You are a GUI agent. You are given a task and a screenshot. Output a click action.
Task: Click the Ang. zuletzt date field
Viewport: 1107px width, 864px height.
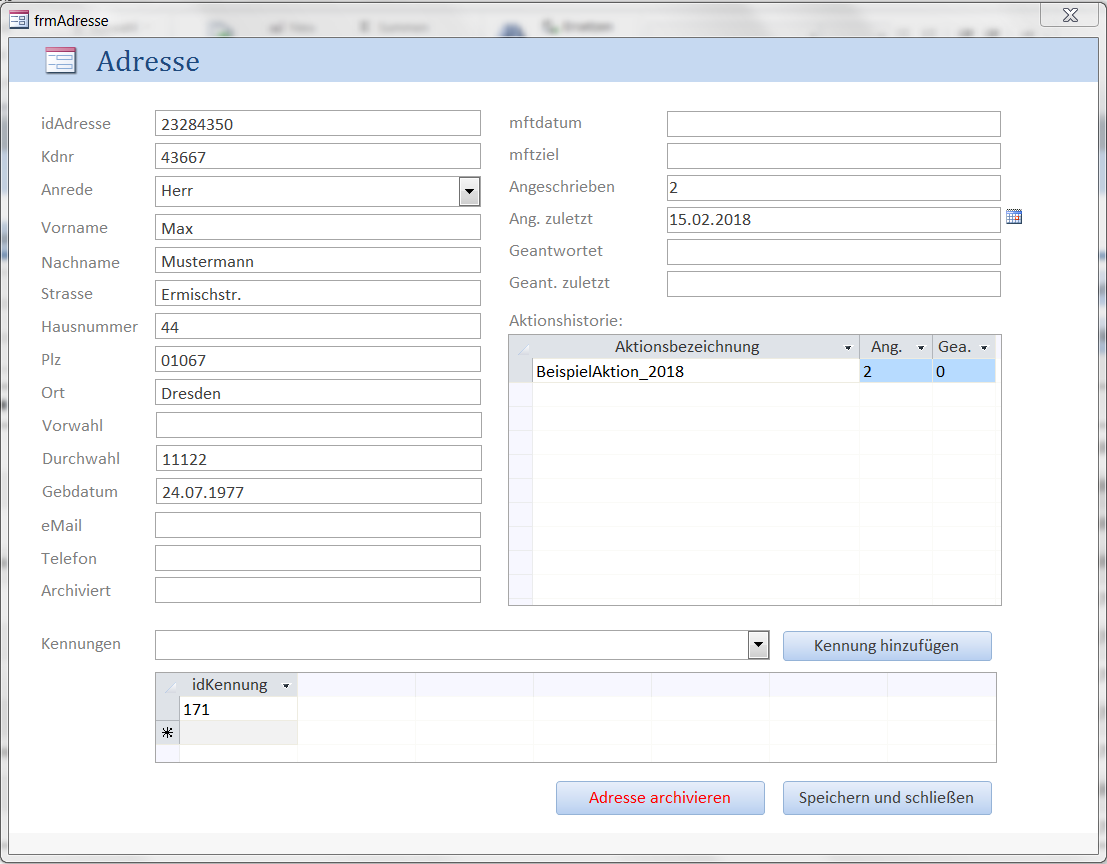(x=834, y=220)
